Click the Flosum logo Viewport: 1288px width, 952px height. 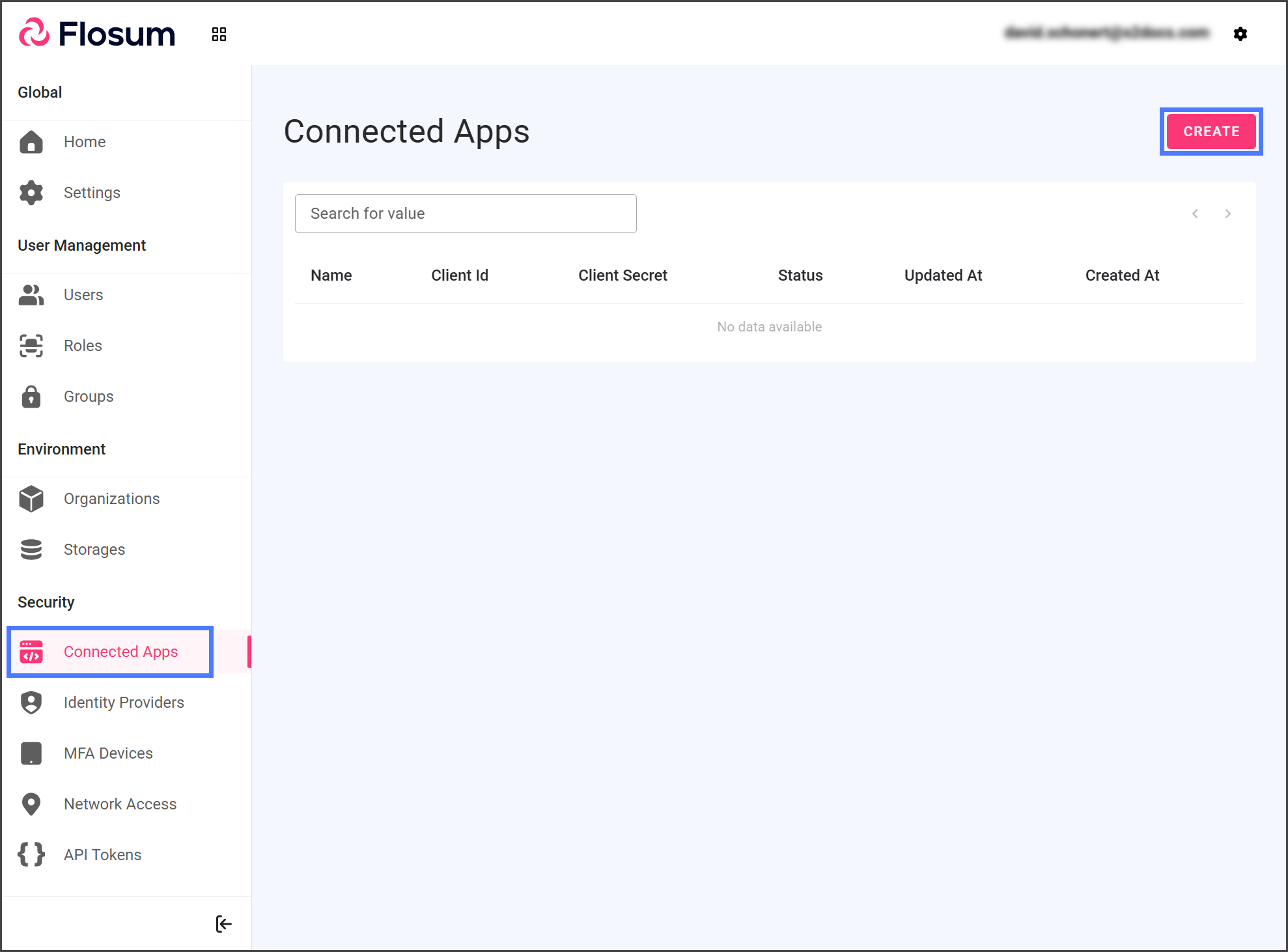tap(98, 33)
